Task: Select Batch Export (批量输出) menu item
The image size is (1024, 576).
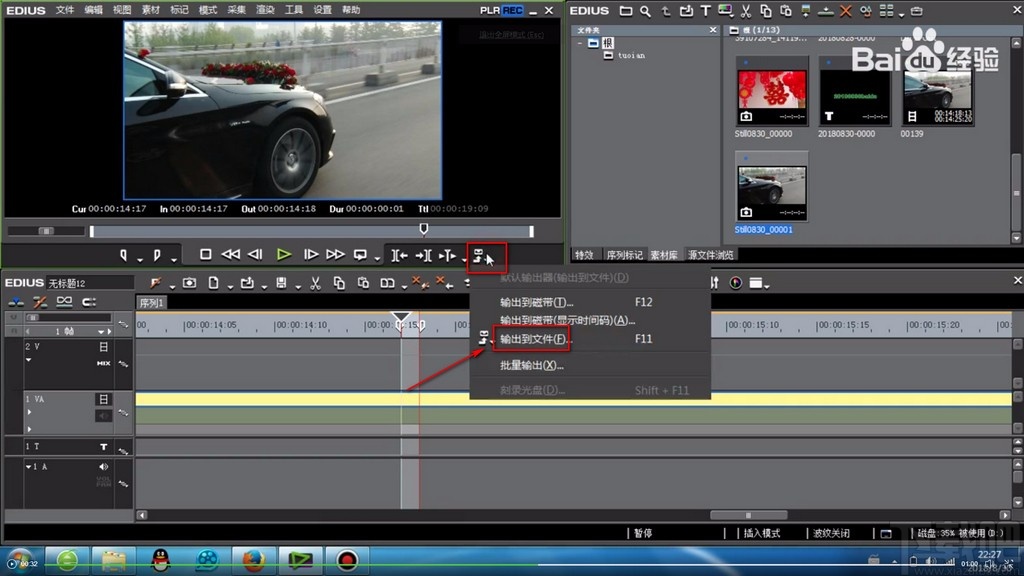Action: click(x=532, y=365)
